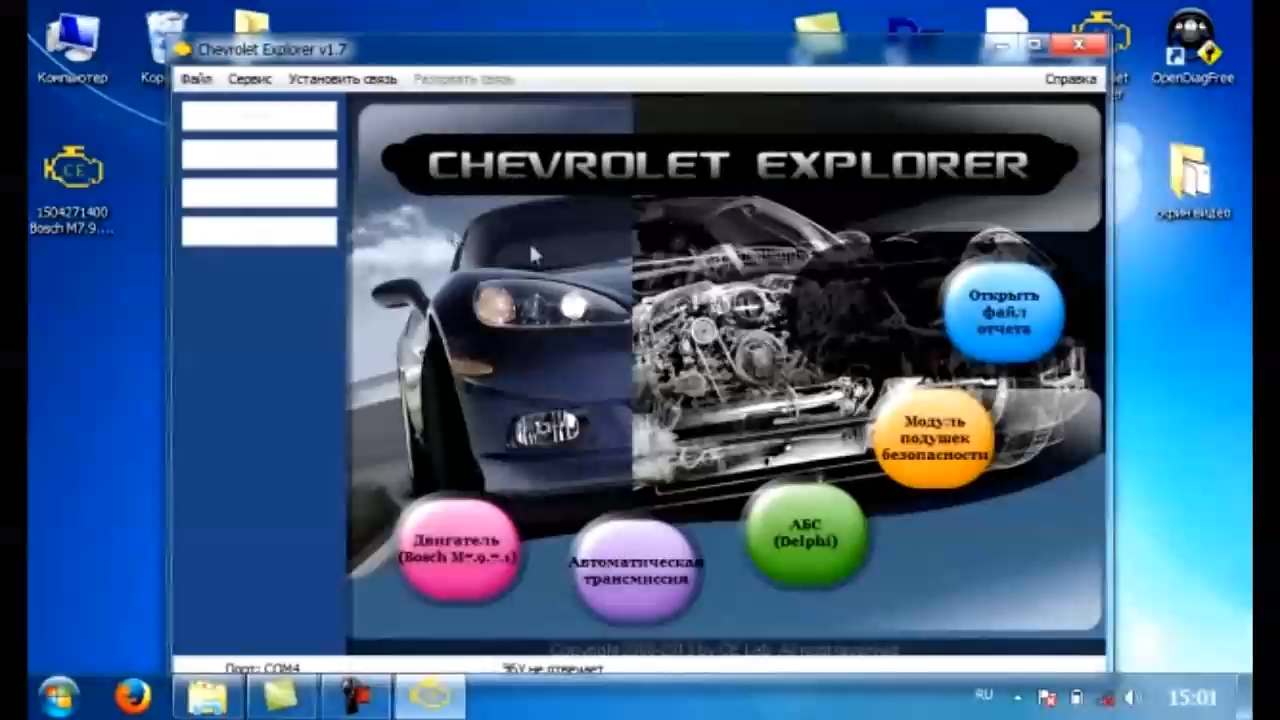Click the blue Открыть файл отчета button
1280x720 pixels.
(x=1004, y=311)
